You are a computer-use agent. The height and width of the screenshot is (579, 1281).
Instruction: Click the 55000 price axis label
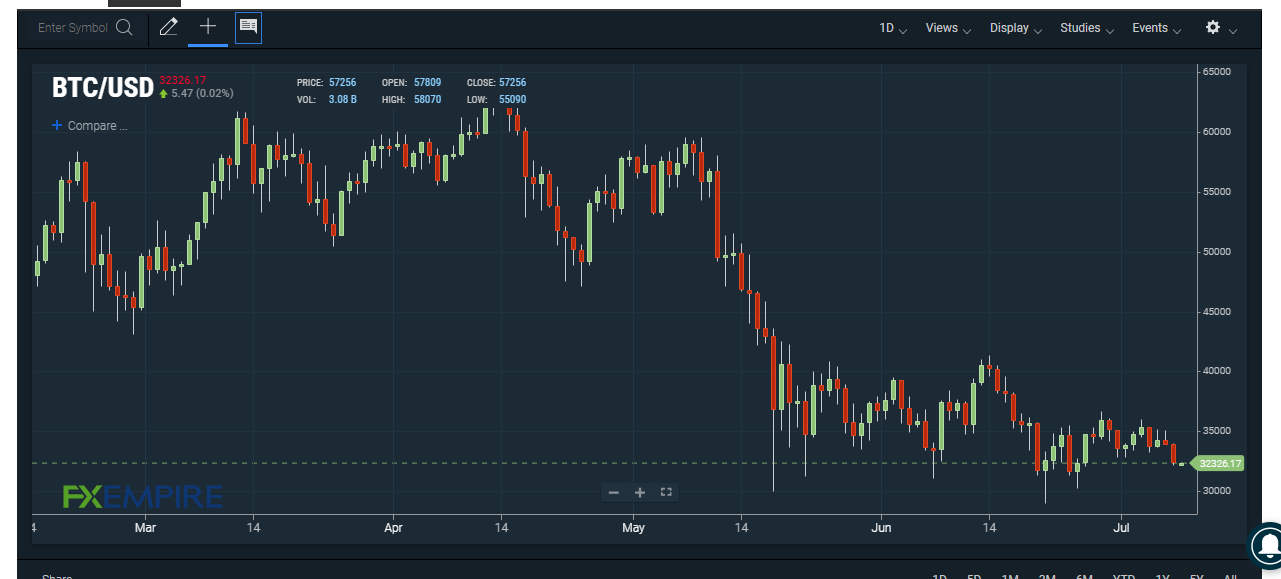[1217, 192]
